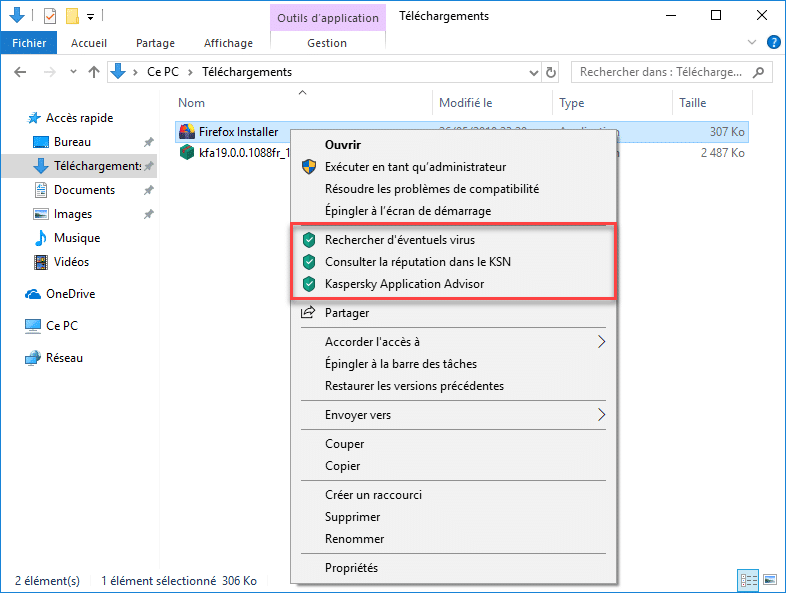Click the share icon beside Partager
The height and width of the screenshot is (593, 786).
[308, 313]
